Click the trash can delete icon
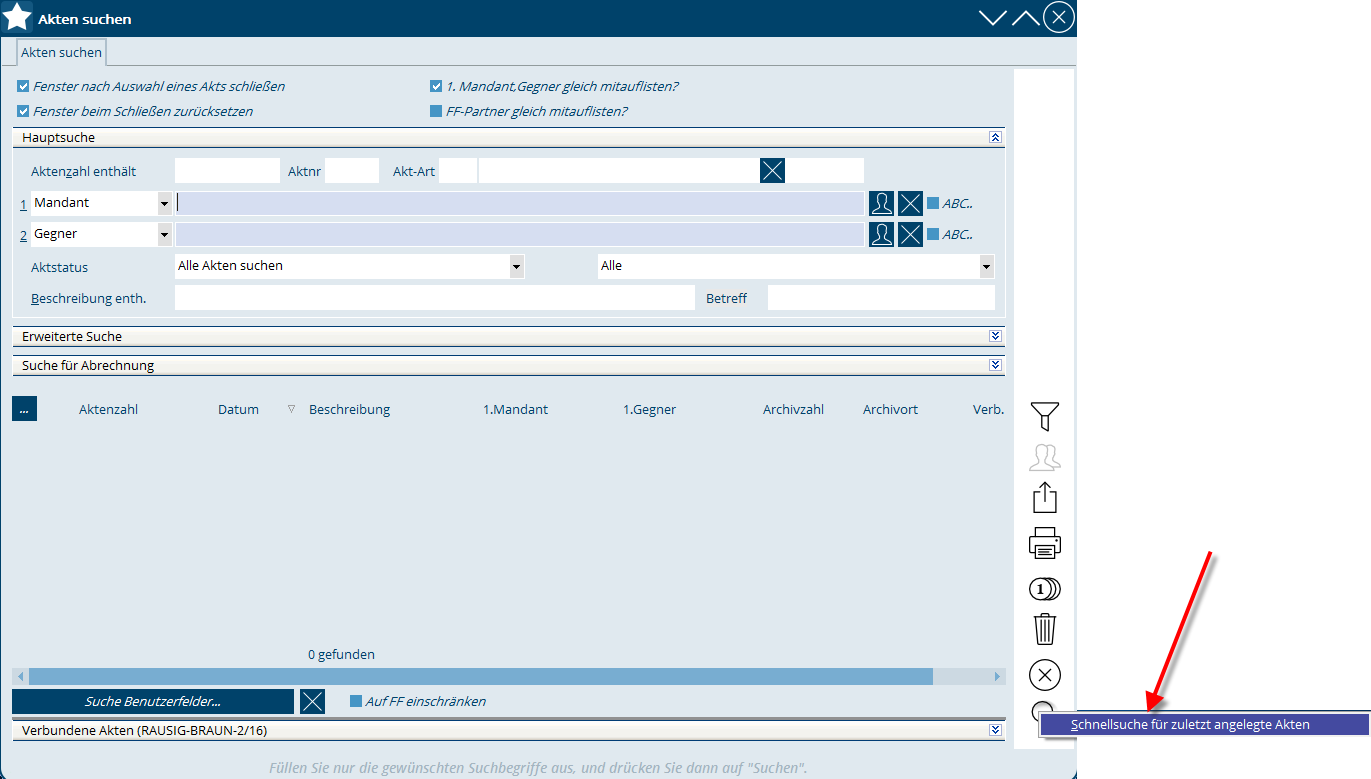This screenshot has width=1371, height=779. [x=1044, y=629]
